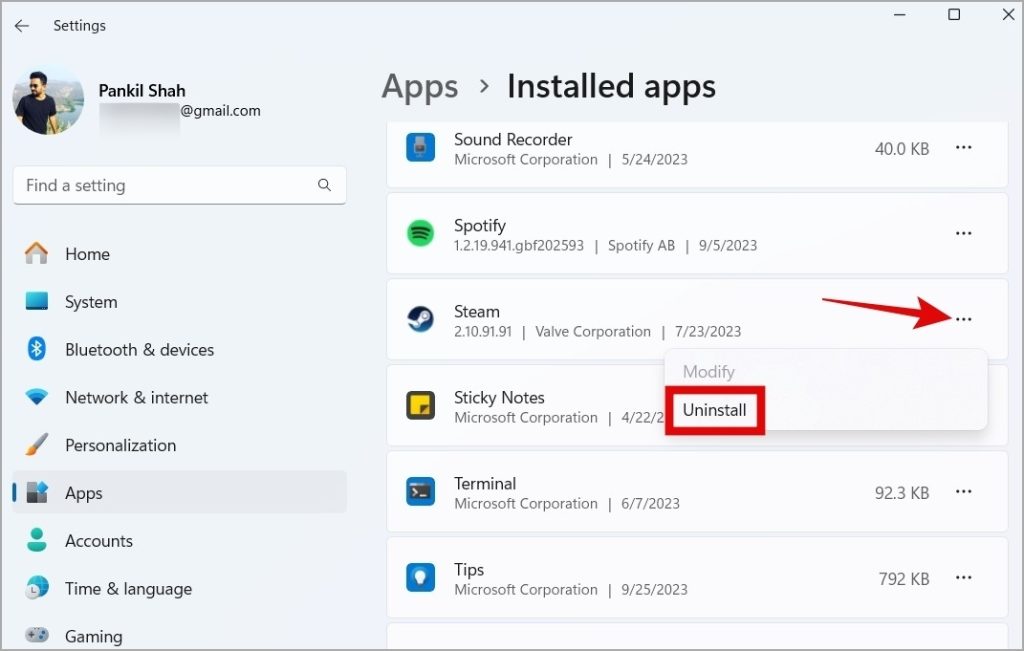1024x651 pixels.
Task: Choose Modify in the Steam context menu
Action: [x=709, y=372]
